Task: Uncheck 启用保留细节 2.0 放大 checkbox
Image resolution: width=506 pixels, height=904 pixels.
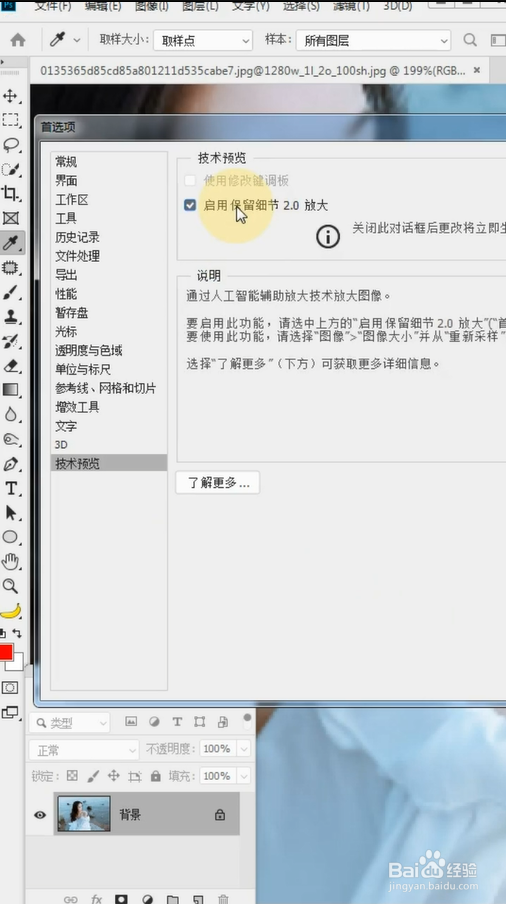Action: pyautogui.click(x=190, y=205)
